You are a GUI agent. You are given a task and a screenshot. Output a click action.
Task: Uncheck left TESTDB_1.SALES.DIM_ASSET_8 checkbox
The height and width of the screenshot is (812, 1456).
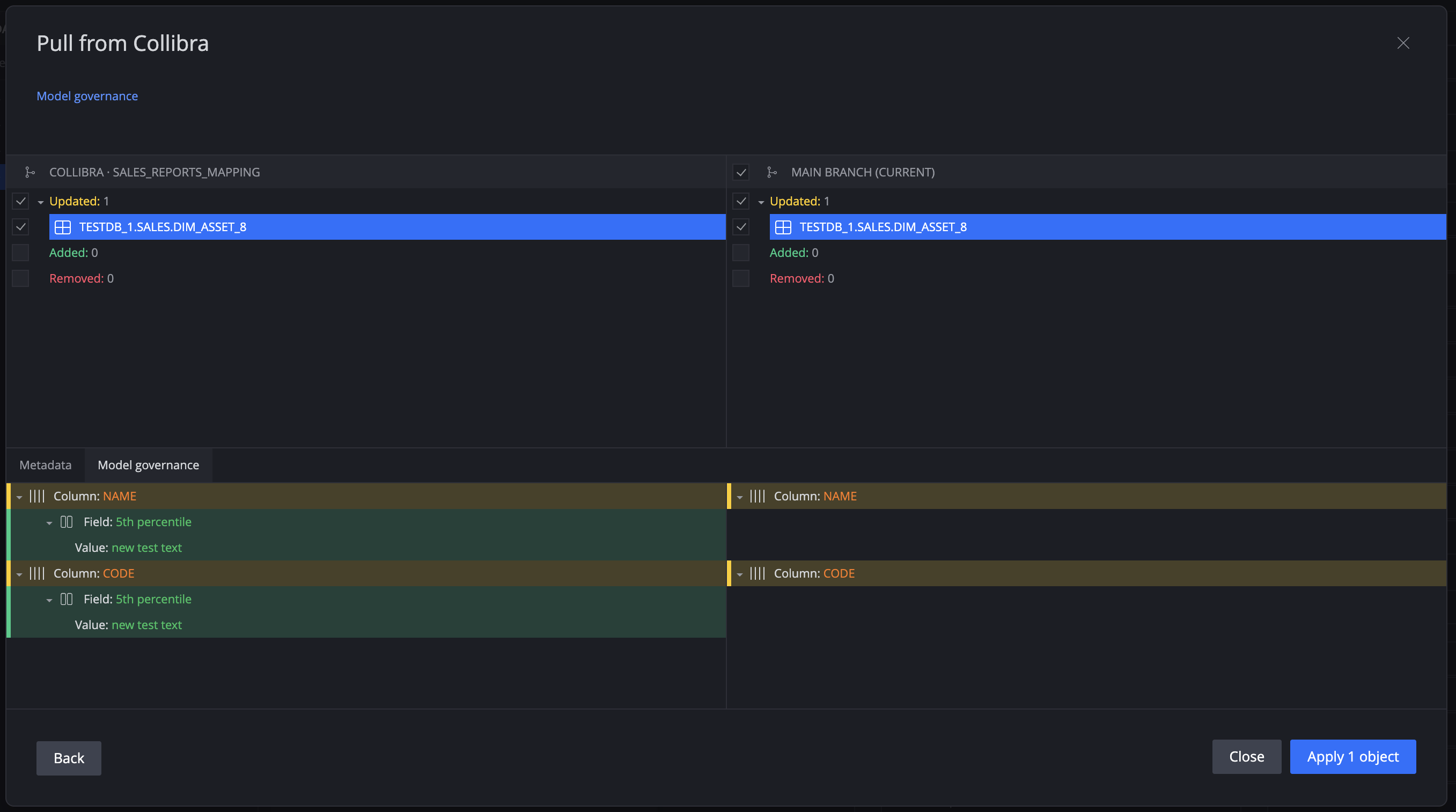pyautogui.click(x=21, y=227)
